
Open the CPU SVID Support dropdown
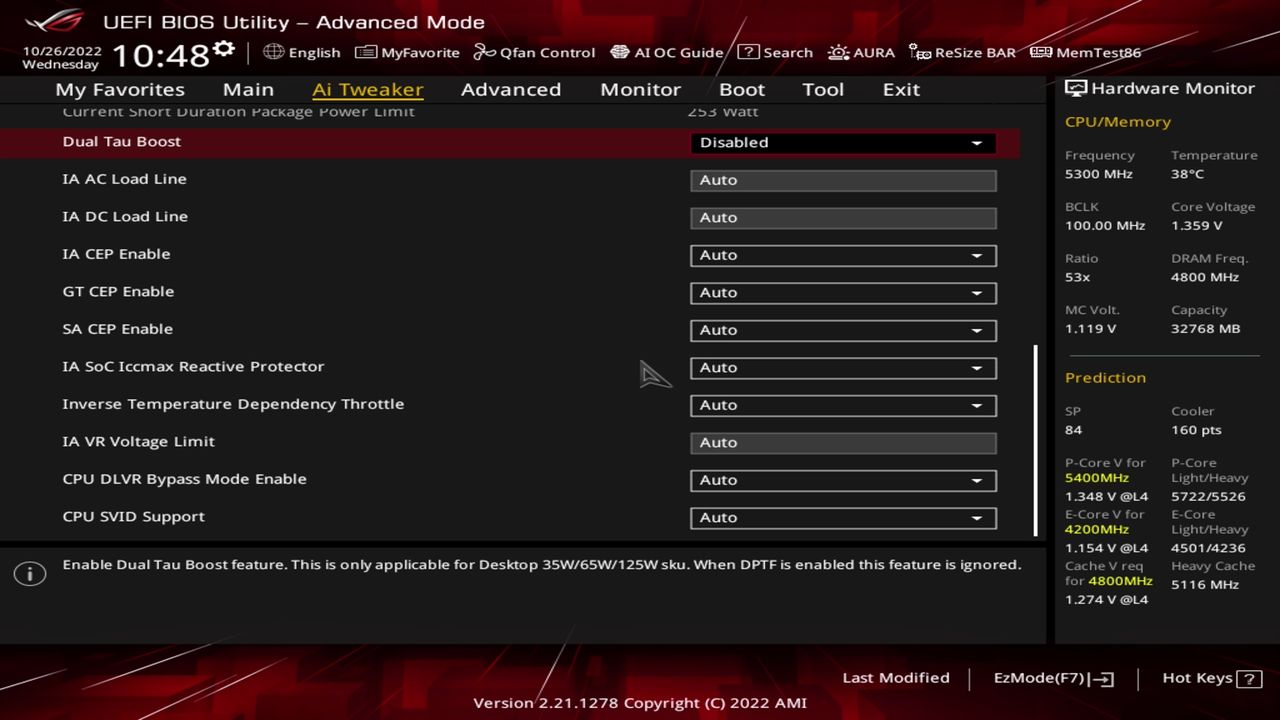(x=843, y=518)
